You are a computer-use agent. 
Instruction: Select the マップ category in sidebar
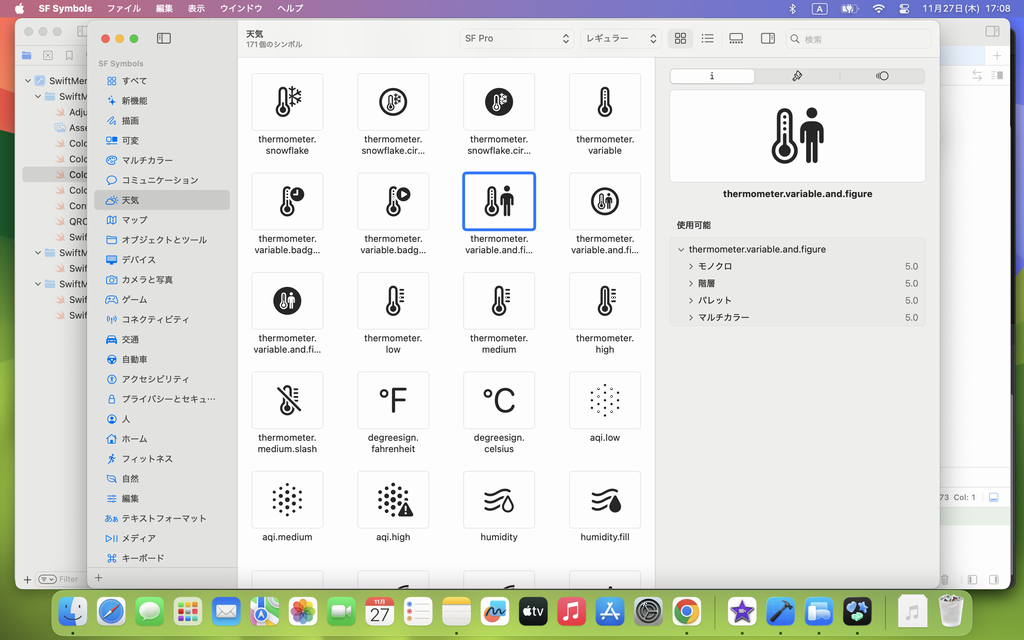click(x=134, y=220)
